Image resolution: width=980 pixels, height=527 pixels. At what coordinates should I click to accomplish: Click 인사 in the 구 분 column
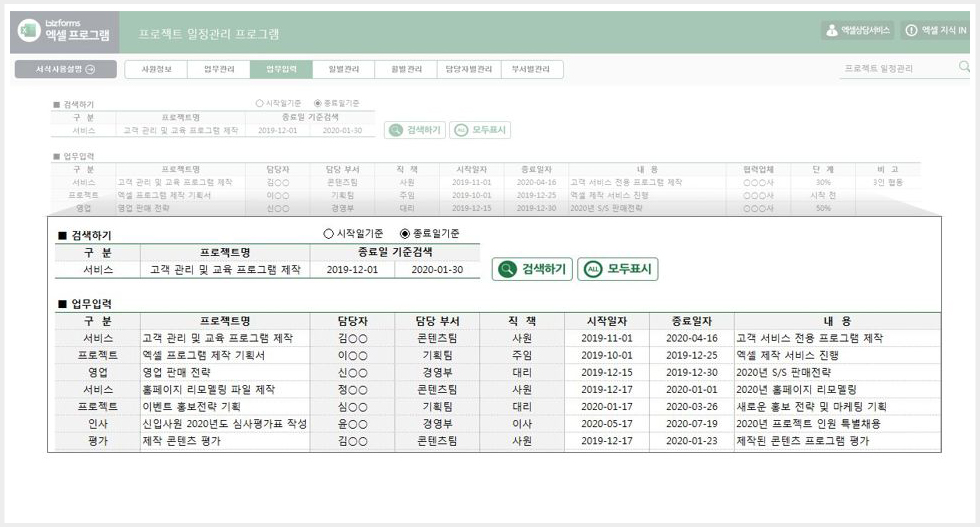point(98,424)
